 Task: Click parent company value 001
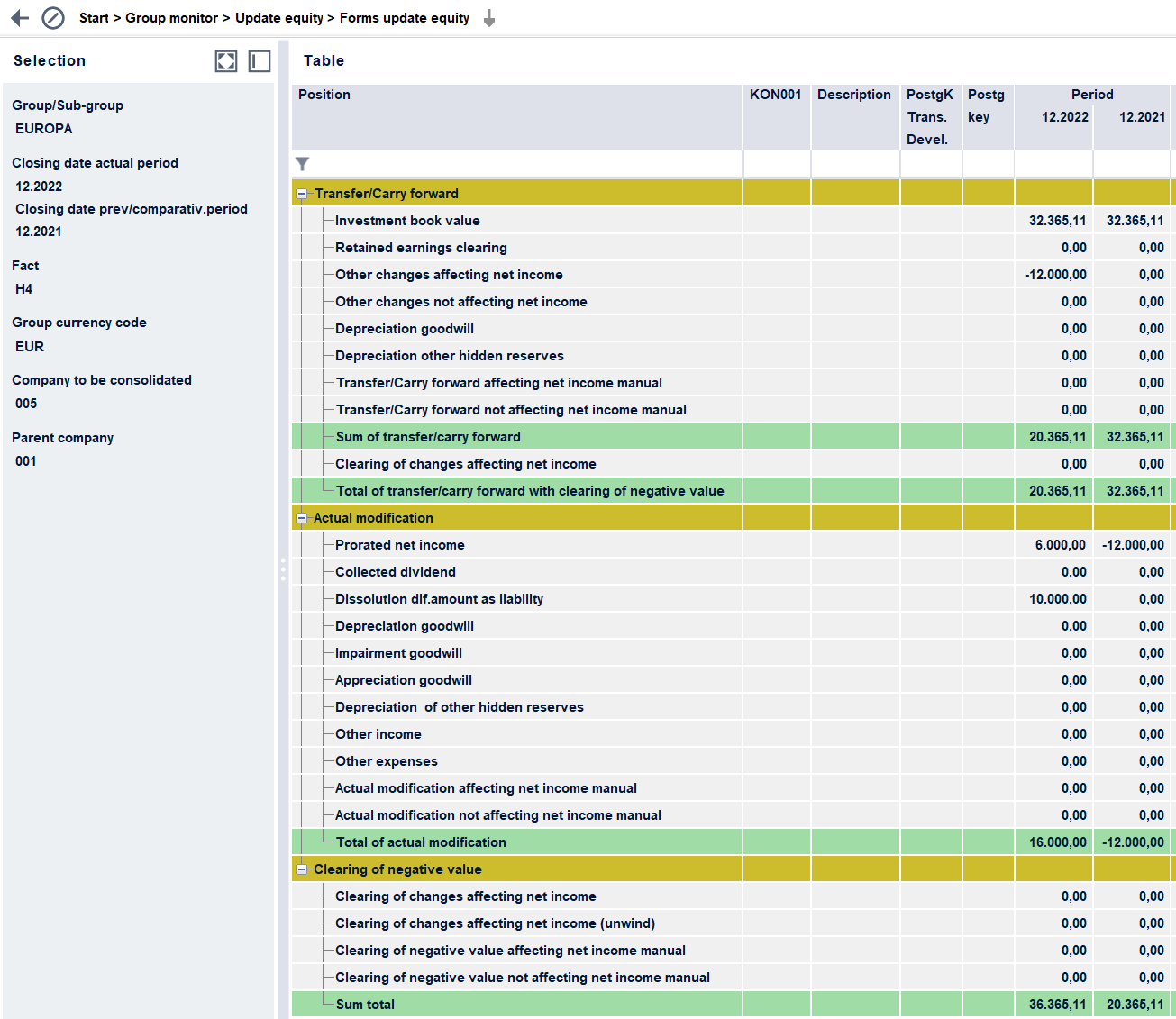[26, 461]
